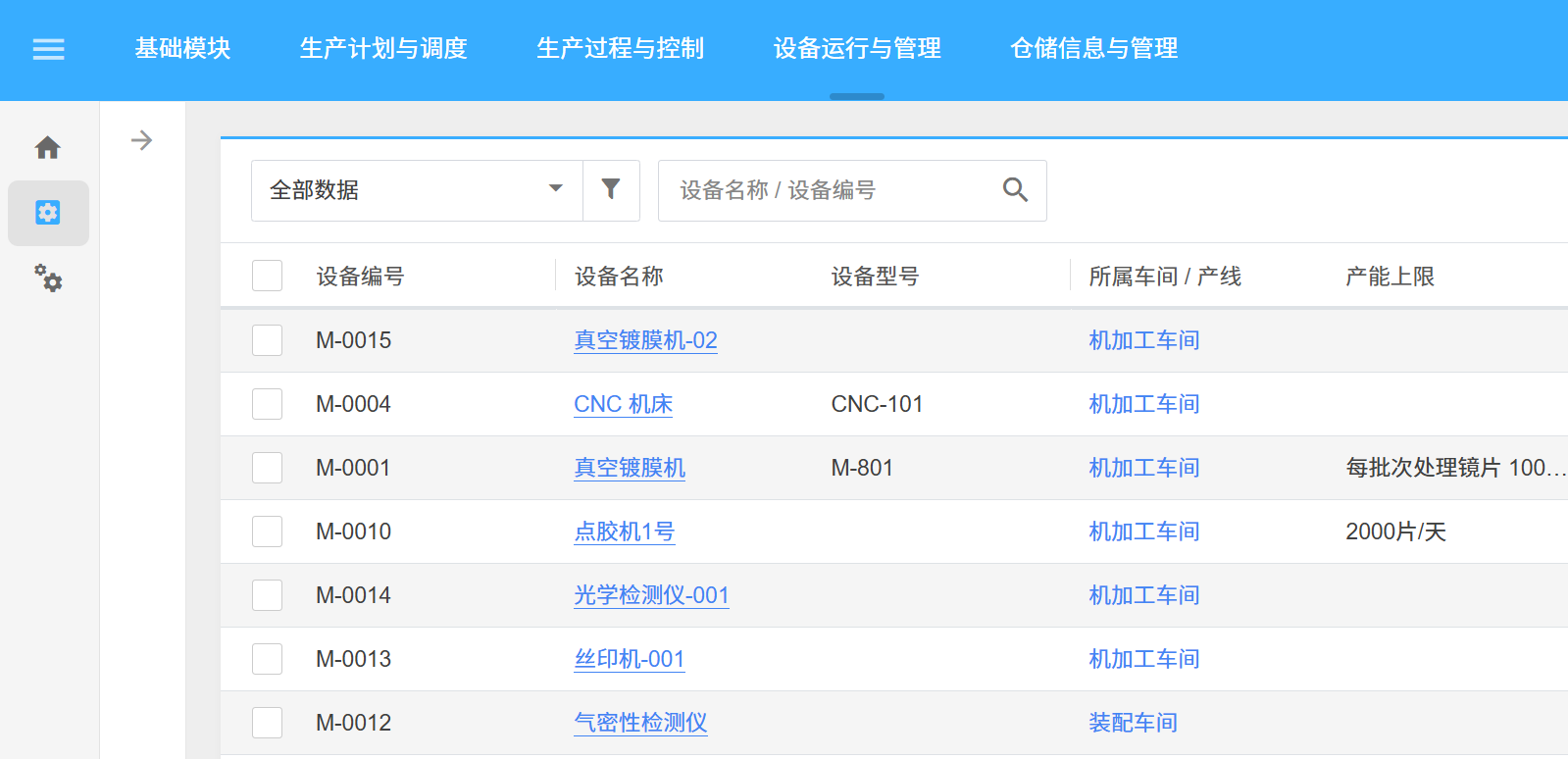Go to the home page icon

tap(48, 148)
